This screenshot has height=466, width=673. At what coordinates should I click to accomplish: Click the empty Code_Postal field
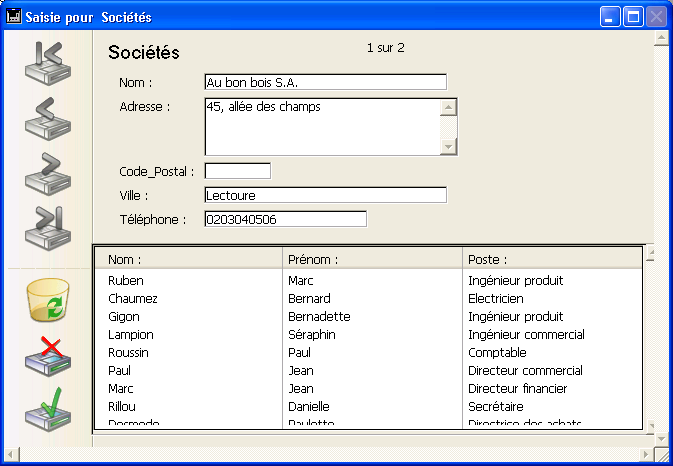[237, 171]
